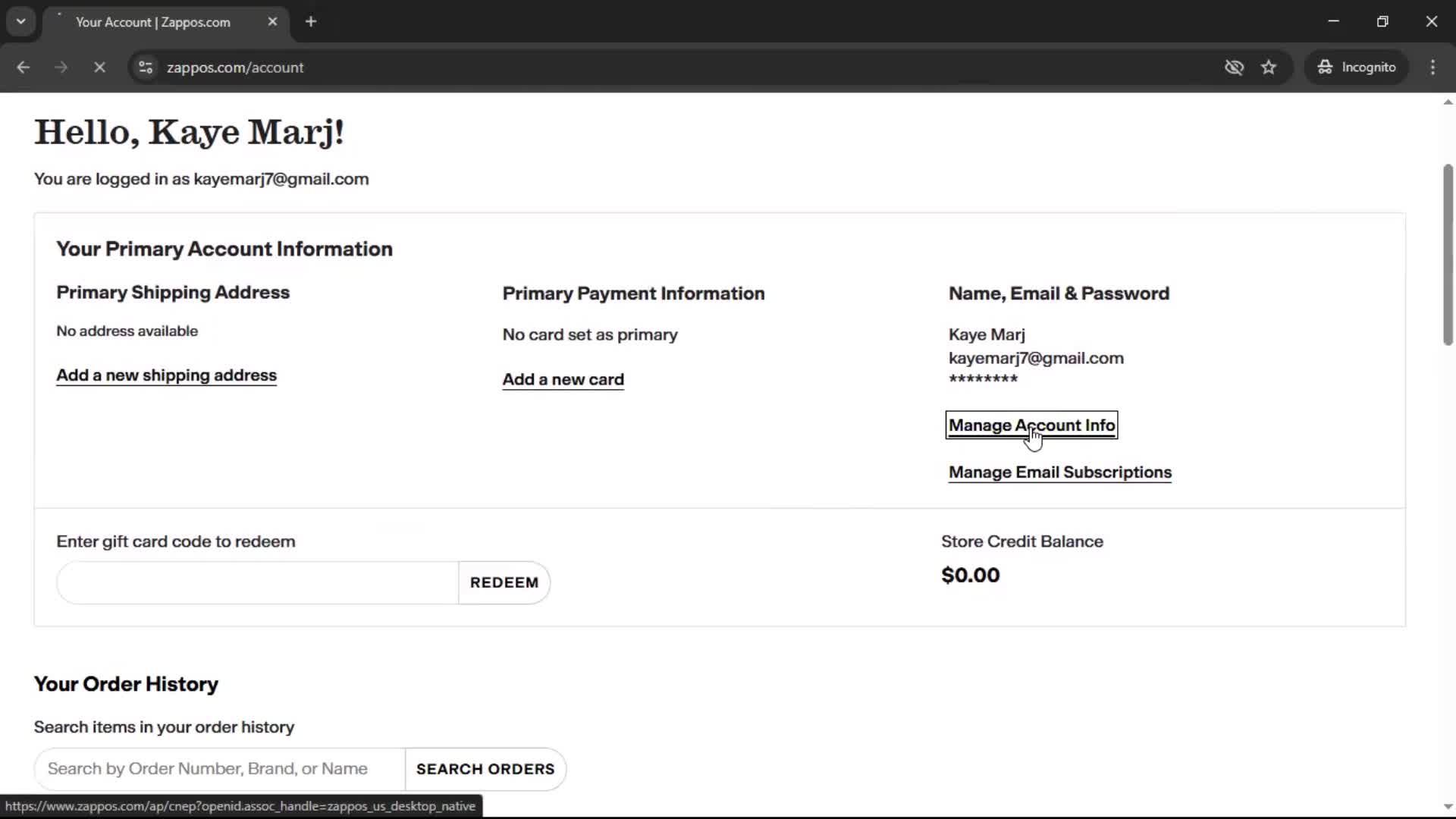This screenshot has height=819, width=1456.
Task: Click the Hello, Kaye Marj! heading
Action: pyautogui.click(x=190, y=133)
